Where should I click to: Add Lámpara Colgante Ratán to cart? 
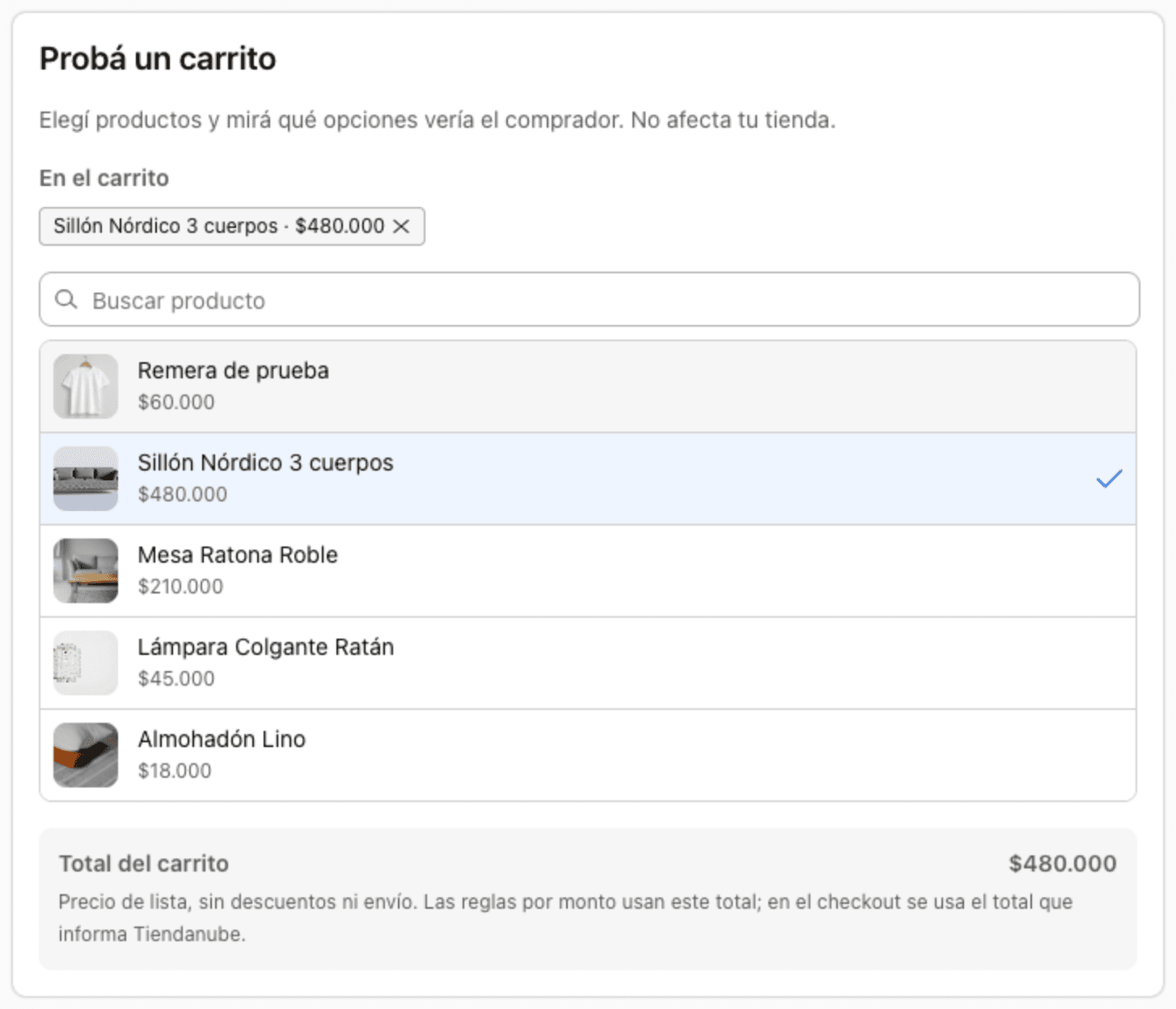588,663
